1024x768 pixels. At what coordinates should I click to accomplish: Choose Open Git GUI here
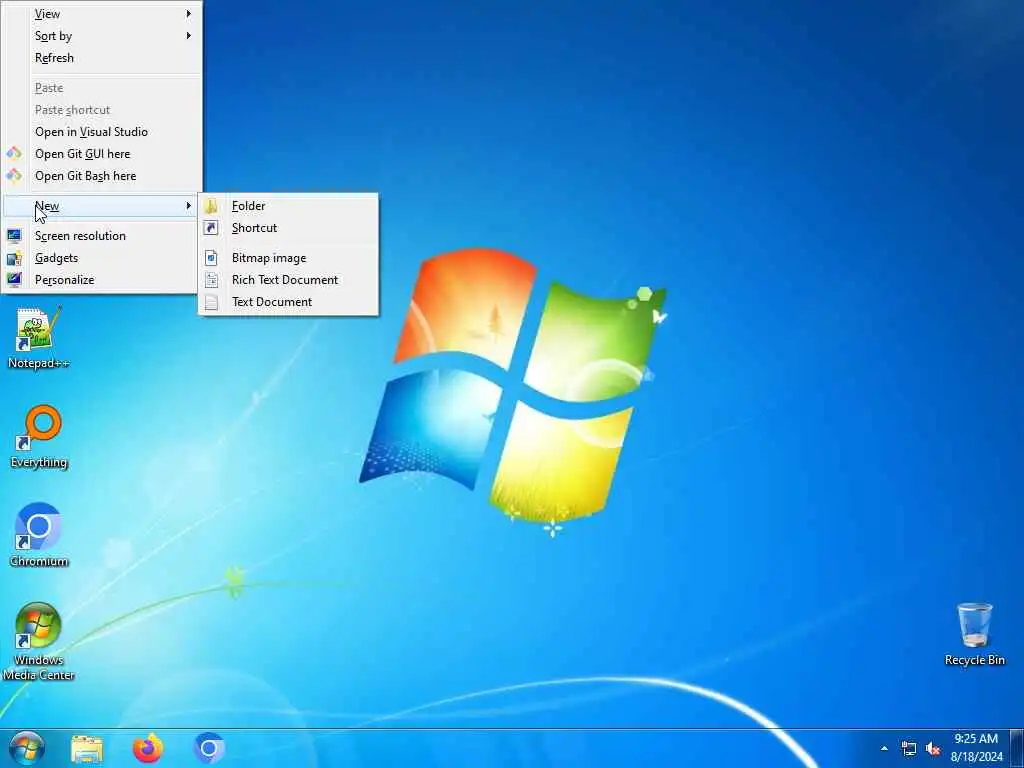tap(101, 154)
